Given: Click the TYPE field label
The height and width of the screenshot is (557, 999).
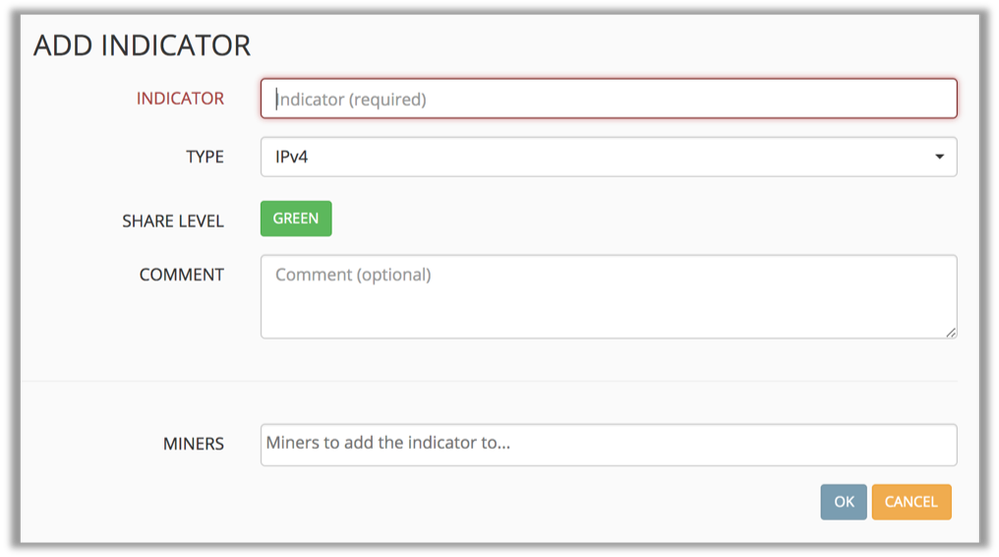Looking at the screenshot, I should (205, 157).
